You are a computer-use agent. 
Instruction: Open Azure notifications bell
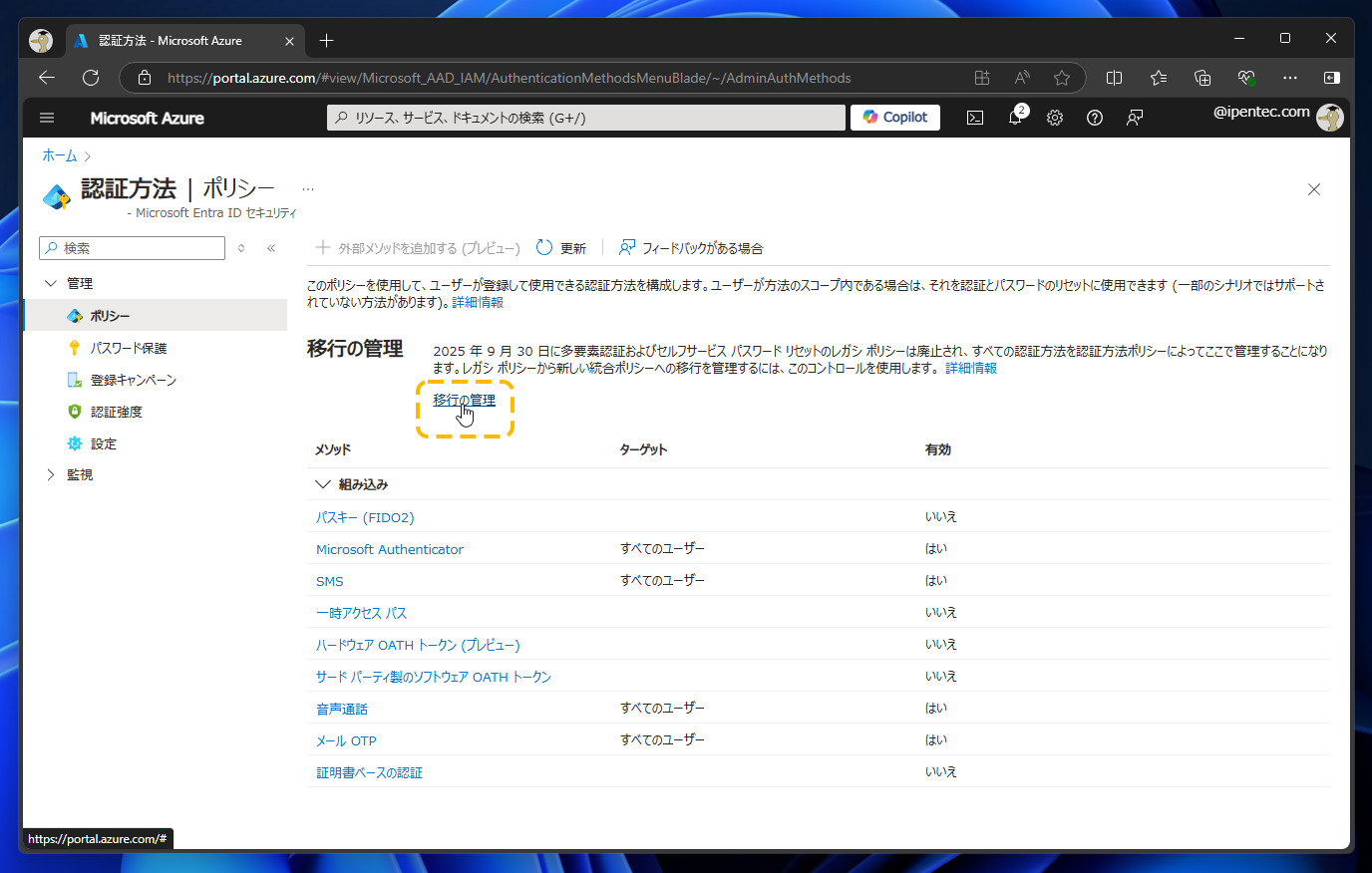(1014, 118)
